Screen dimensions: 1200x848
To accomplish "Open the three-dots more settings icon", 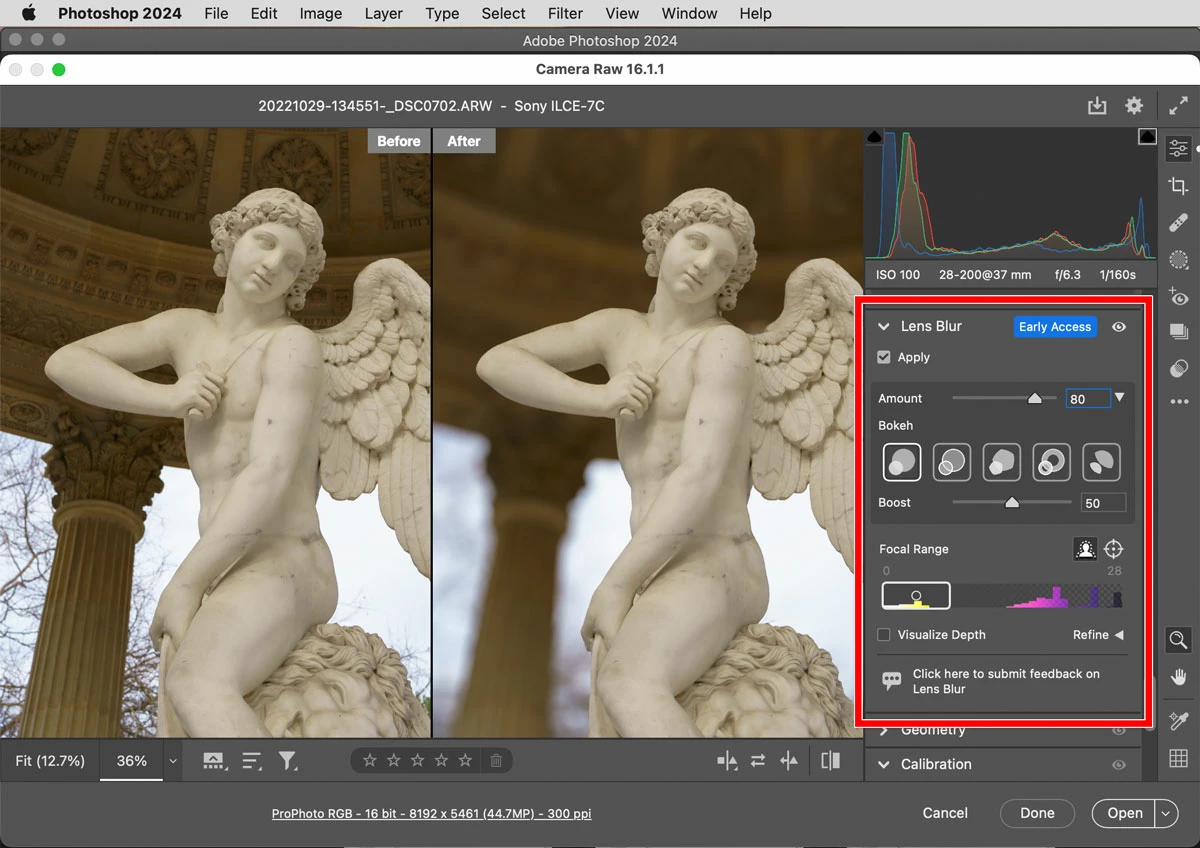I will [1178, 402].
